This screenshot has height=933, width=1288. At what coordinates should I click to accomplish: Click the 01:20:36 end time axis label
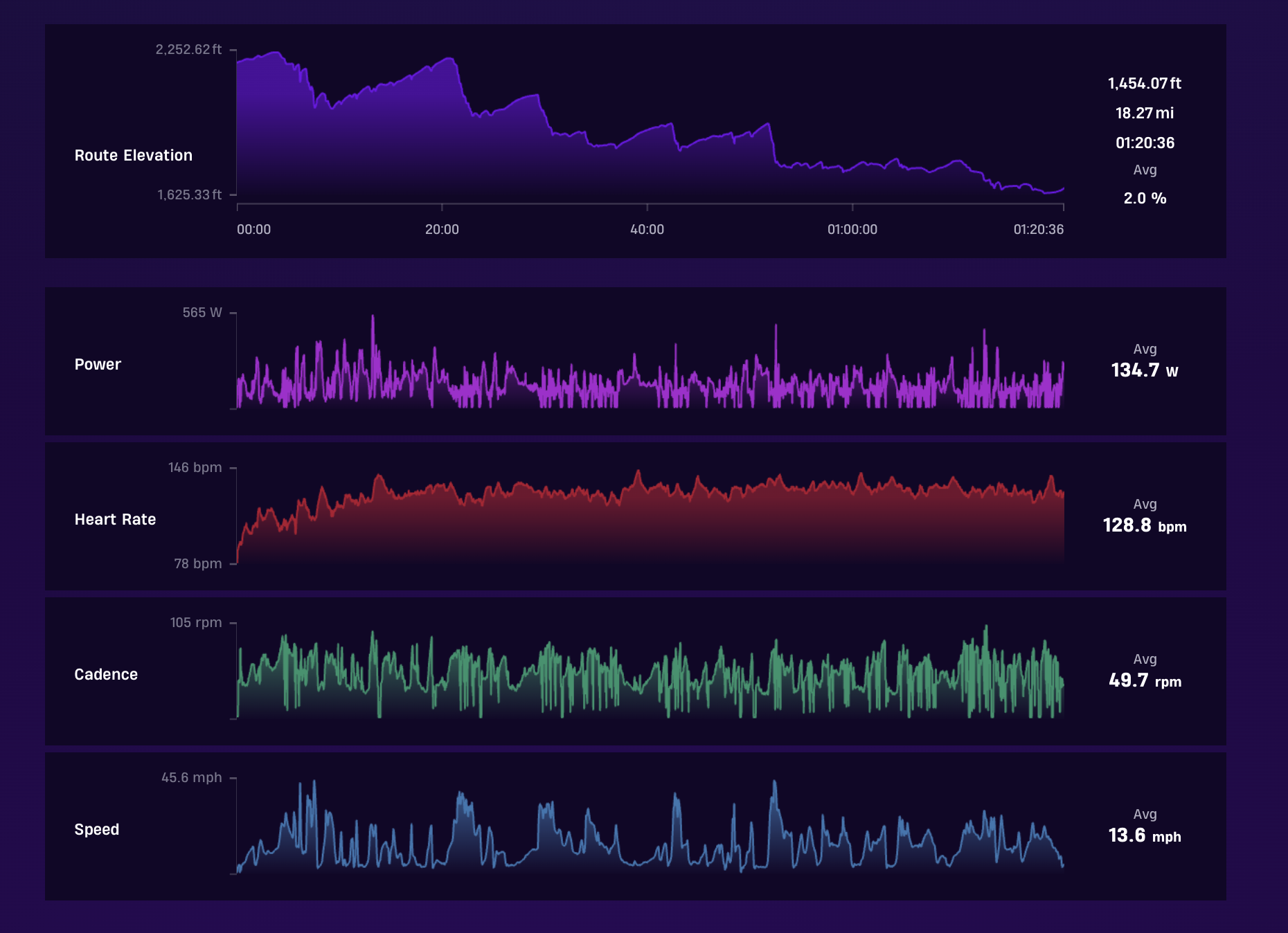point(1038,229)
